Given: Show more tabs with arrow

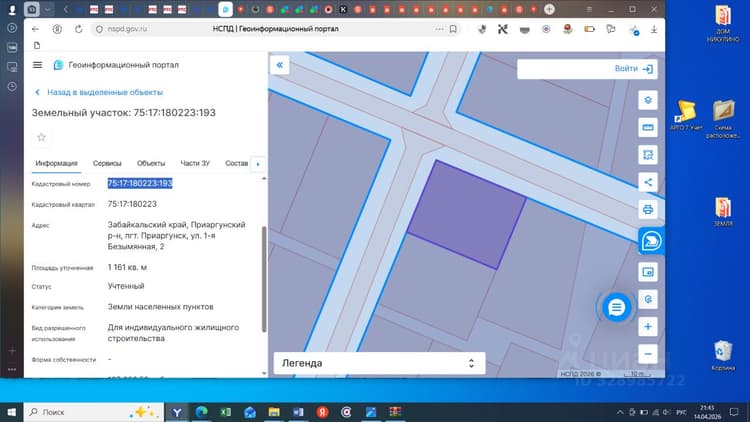Looking at the screenshot, I should point(258,164).
